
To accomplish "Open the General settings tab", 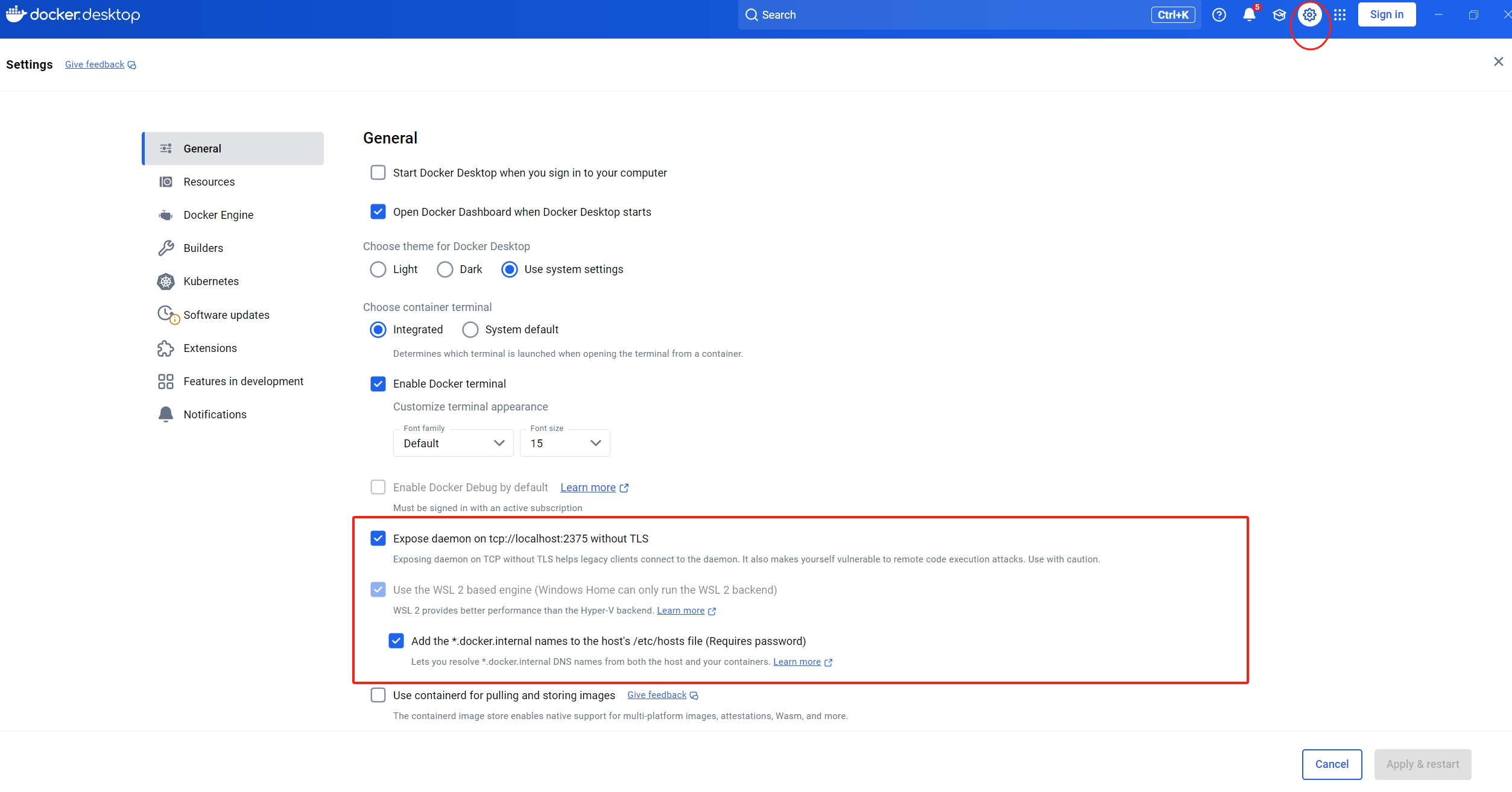I will [x=233, y=148].
